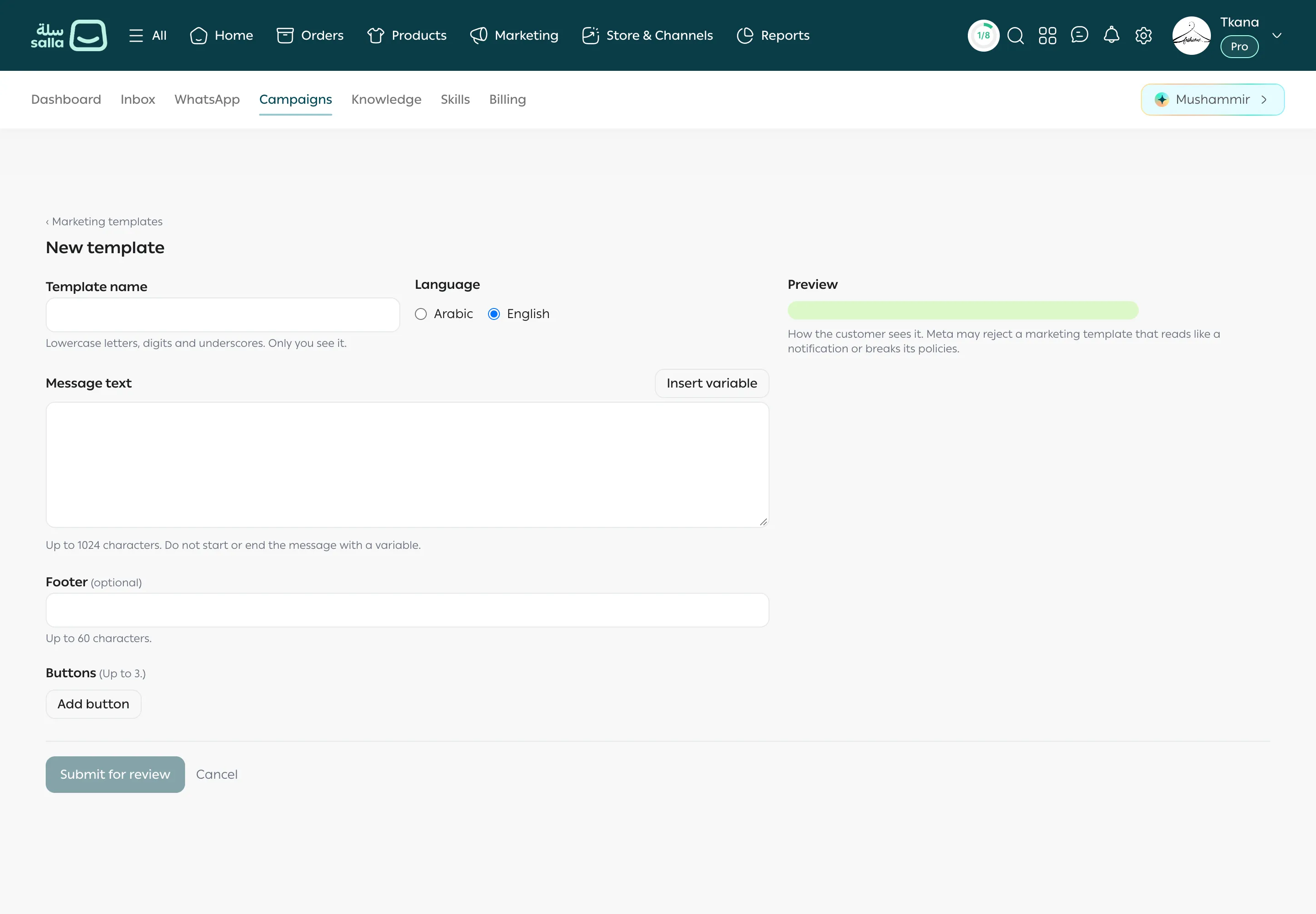Image resolution: width=1316 pixels, height=914 pixels.
Task: Focus the Template name field
Action: pyautogui.click(x=223, y=314)
